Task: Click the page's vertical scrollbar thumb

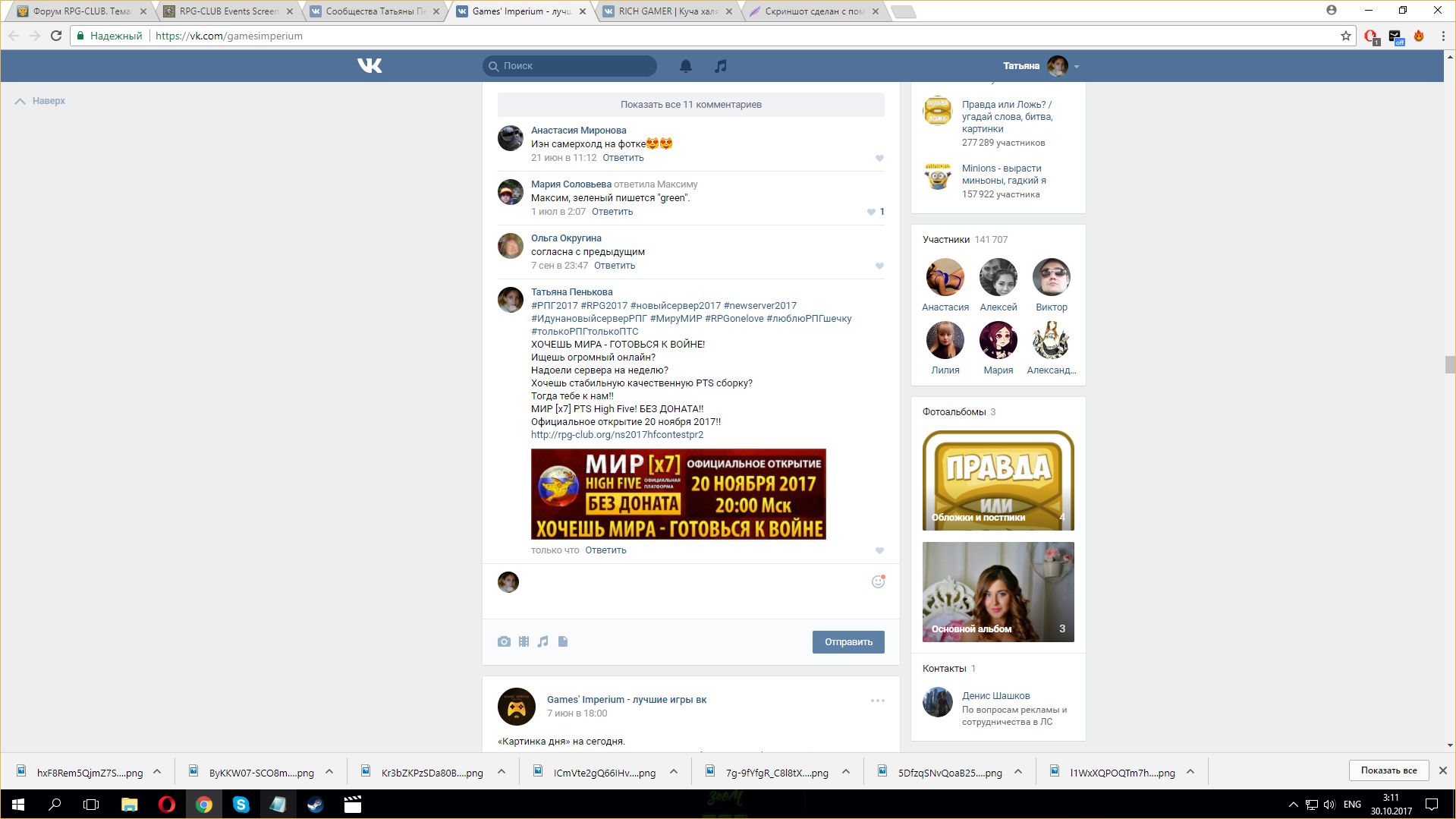Action: (x=1449, y=365)
